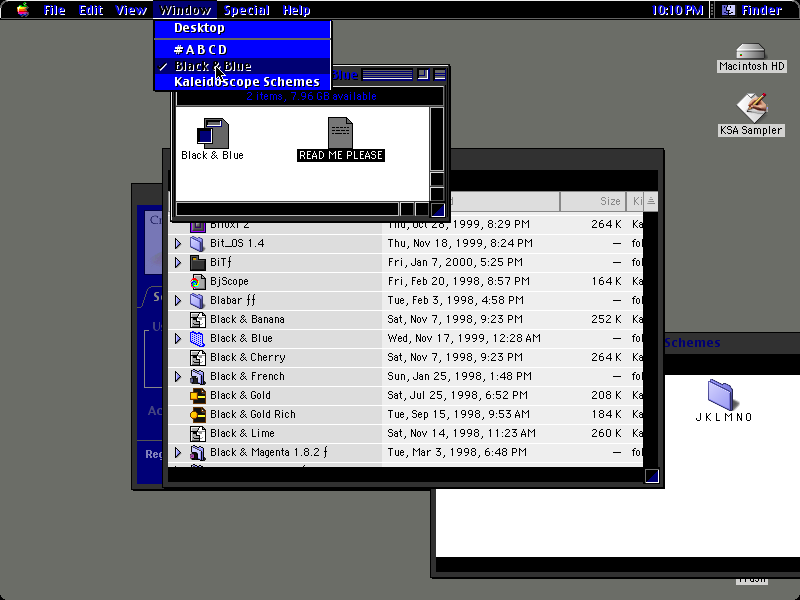Expand the Bit_OS 1.4 folder
Image resolution: width=800 pixels, height=600 pixels.
178,243
